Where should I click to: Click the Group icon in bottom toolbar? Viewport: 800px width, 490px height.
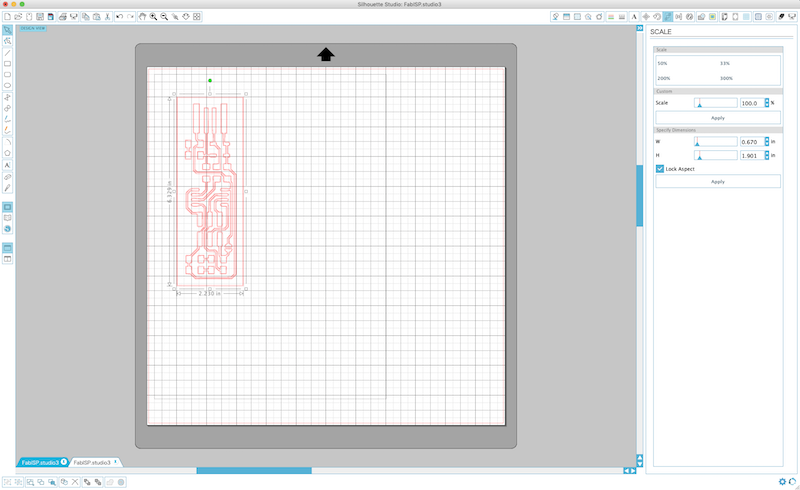pyautogui.click(x=7, y=482)
